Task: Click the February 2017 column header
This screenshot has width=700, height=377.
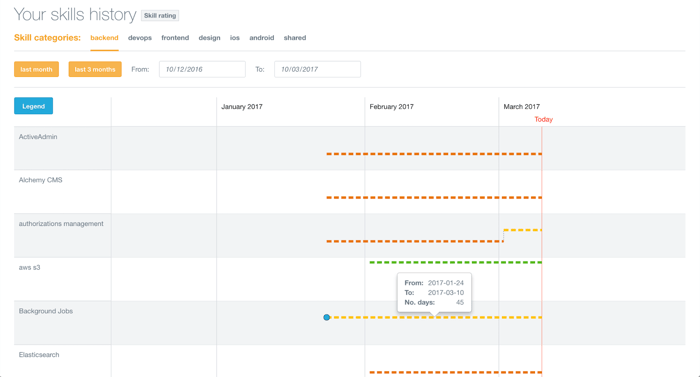Action: pyautogui.click(x=392, y=107)
